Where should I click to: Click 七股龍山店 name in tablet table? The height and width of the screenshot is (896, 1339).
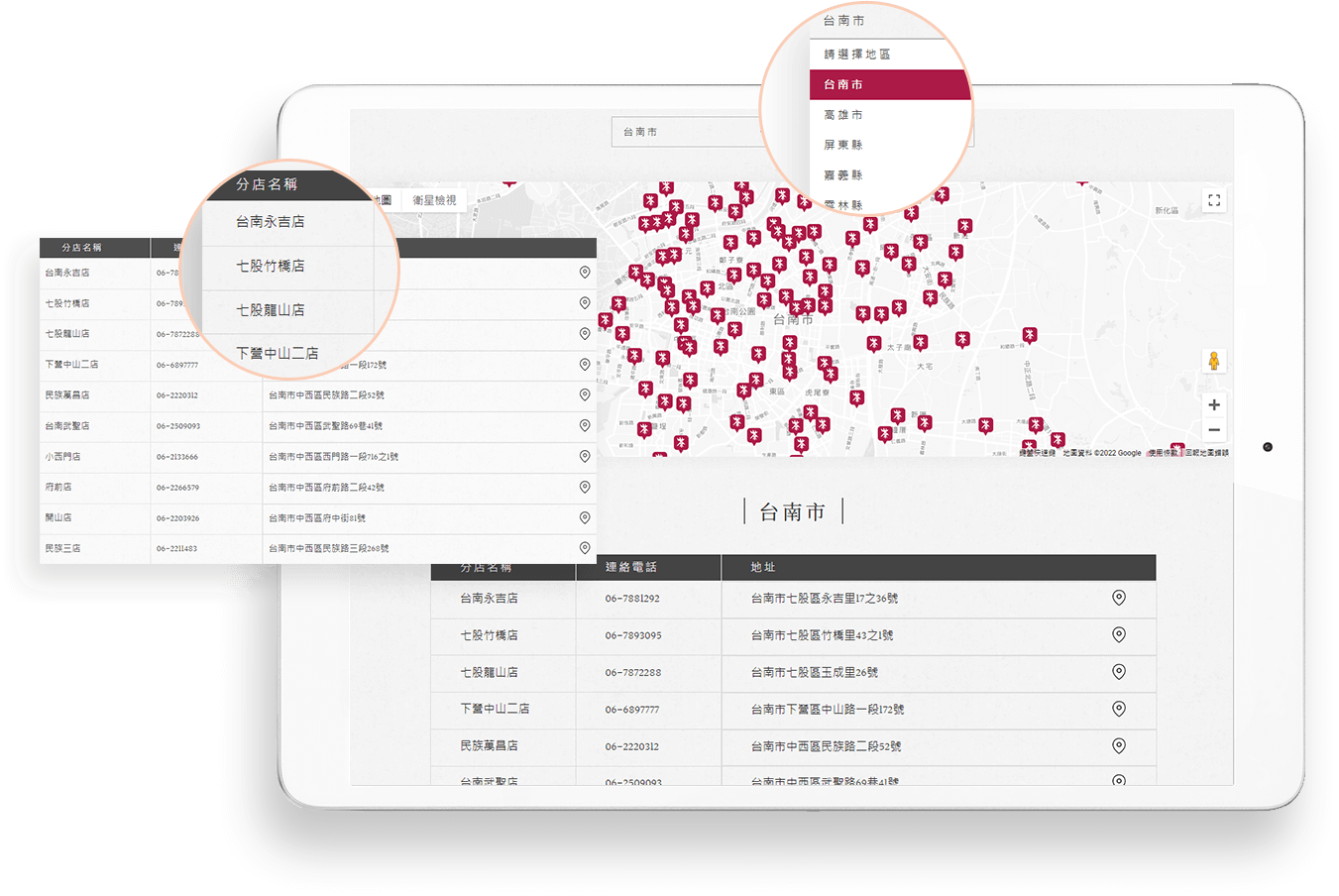pyautogui.click(x=489, y=672)
